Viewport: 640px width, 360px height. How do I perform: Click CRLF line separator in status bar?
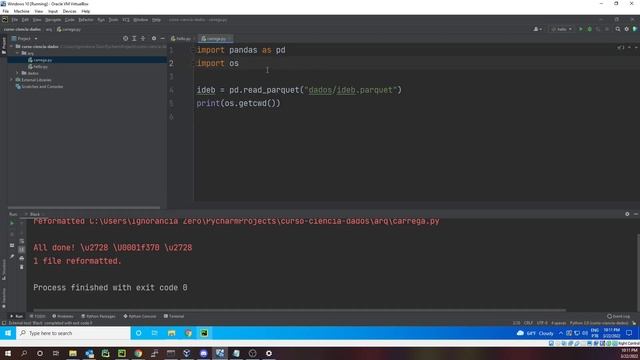(528, 323)
